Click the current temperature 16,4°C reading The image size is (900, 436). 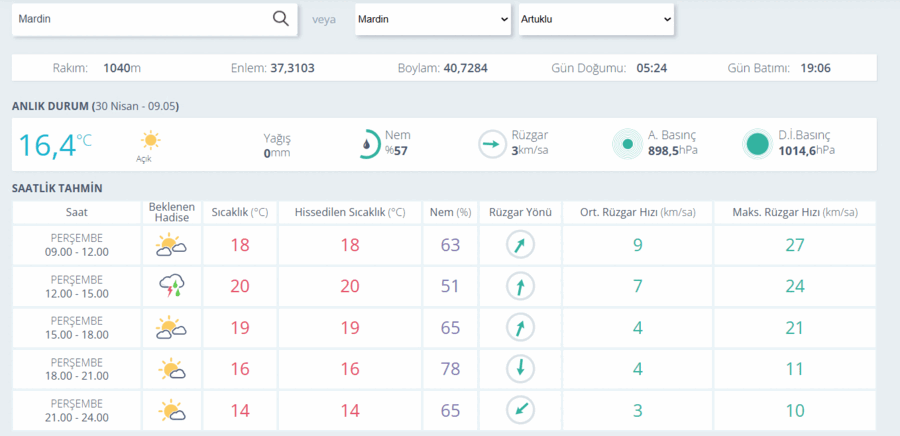pos(55,145)
